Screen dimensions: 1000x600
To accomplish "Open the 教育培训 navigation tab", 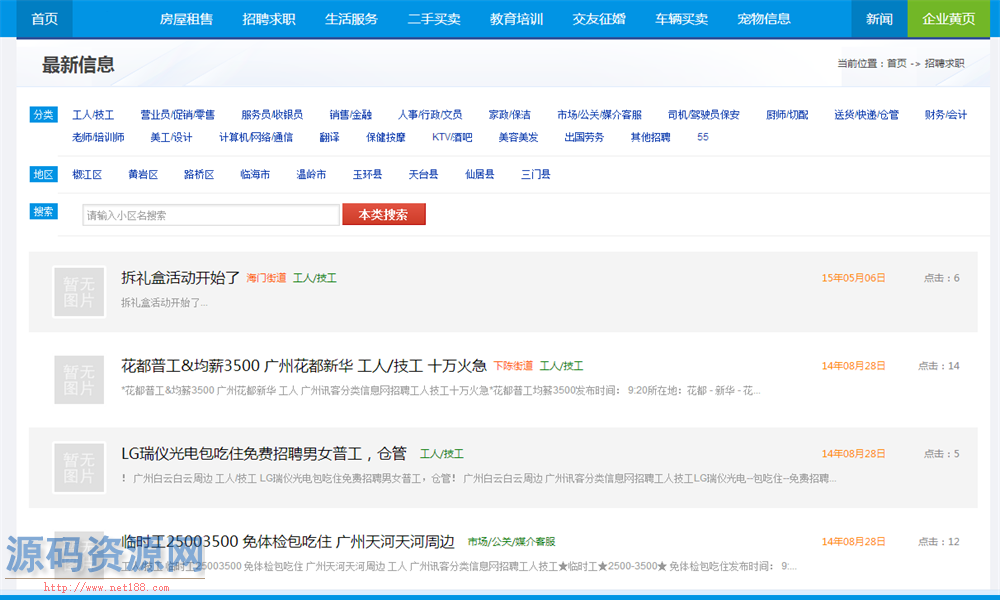I will (x=517, y=19).
